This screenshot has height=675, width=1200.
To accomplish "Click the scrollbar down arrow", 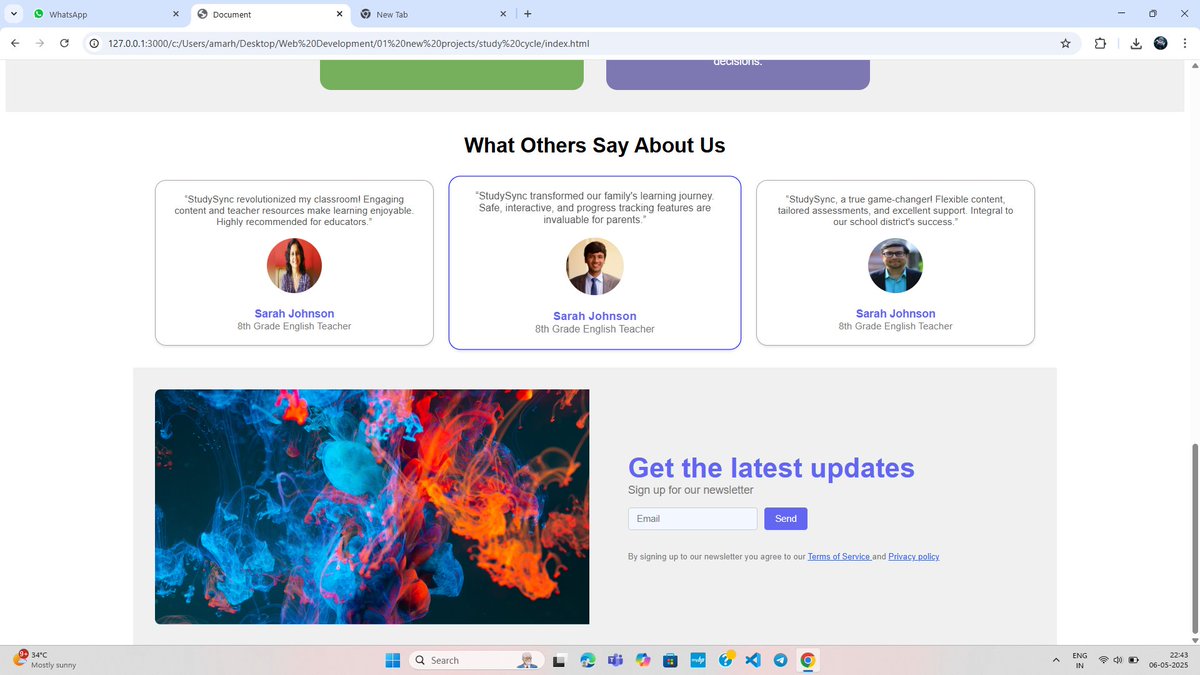I will click(x=1194, y=640).
